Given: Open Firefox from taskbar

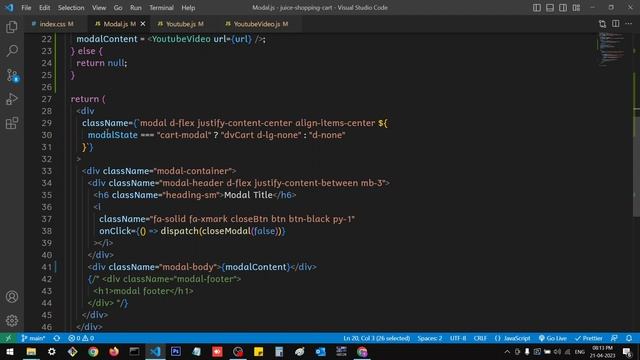Looking at the screenshot, I should point(114,352).
